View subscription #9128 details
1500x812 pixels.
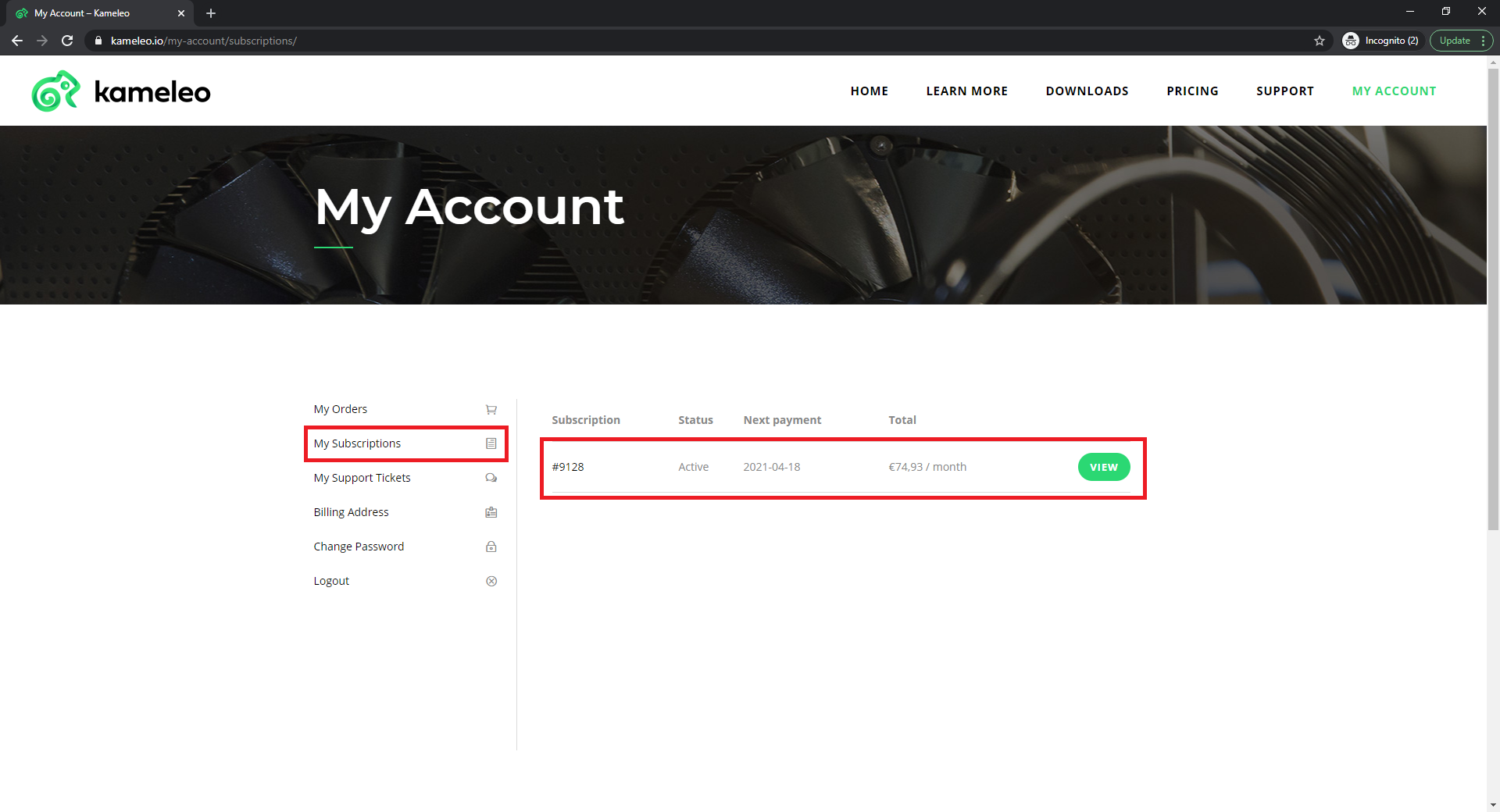point(1104,467)
